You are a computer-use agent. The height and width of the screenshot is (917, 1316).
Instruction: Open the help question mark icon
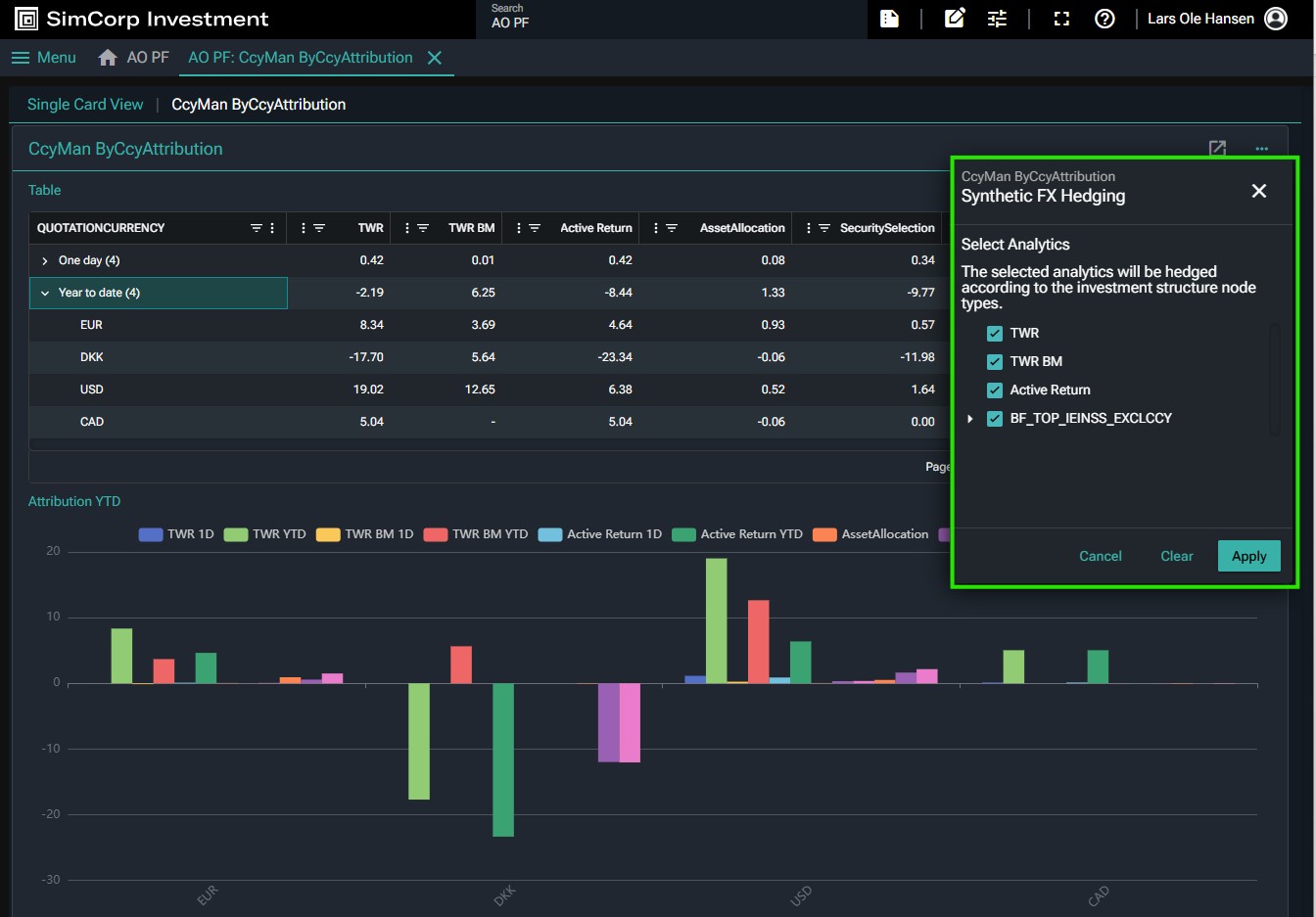coord(1104,19)
